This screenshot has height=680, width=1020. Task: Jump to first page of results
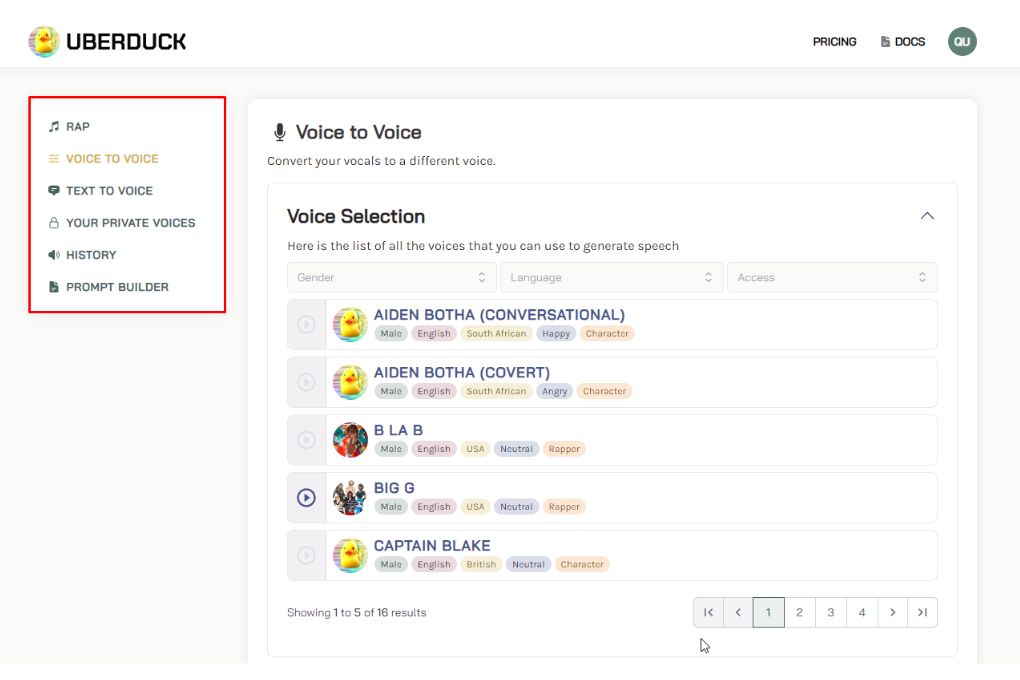pyautogui.click(x=708, y=612)
